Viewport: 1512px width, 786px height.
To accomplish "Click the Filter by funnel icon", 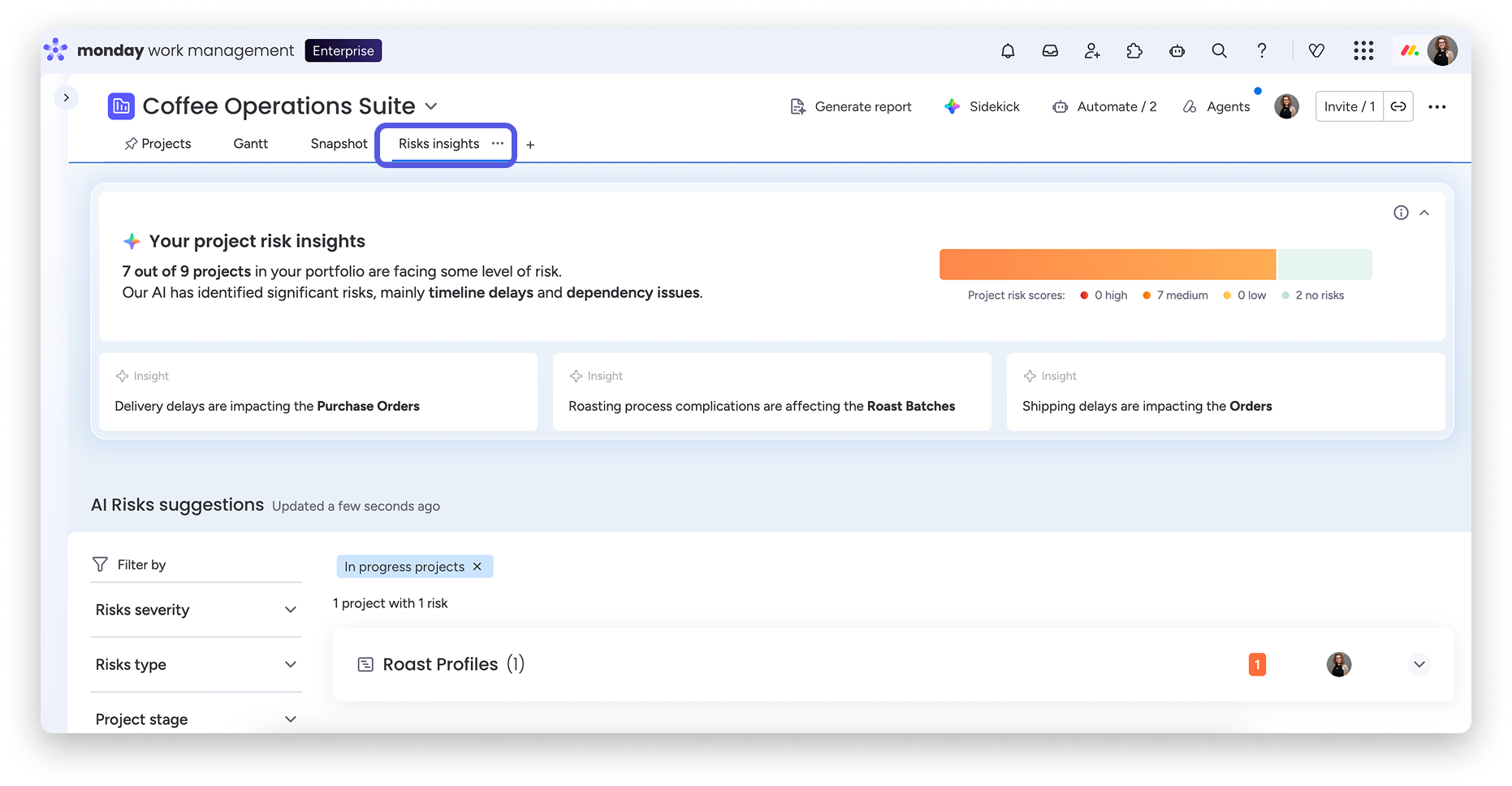I will [100, 564].
